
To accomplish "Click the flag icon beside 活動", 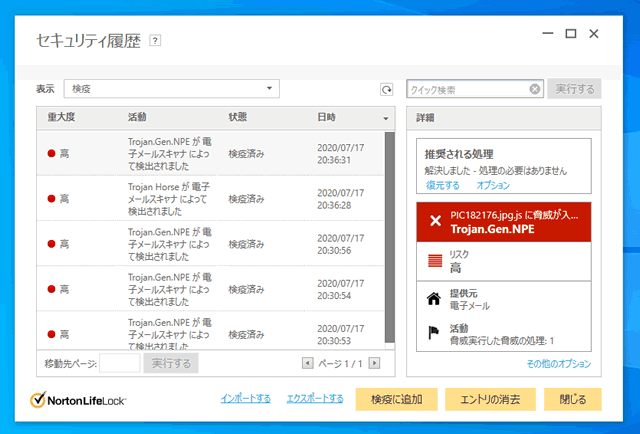I will click(x=433, y=332).
